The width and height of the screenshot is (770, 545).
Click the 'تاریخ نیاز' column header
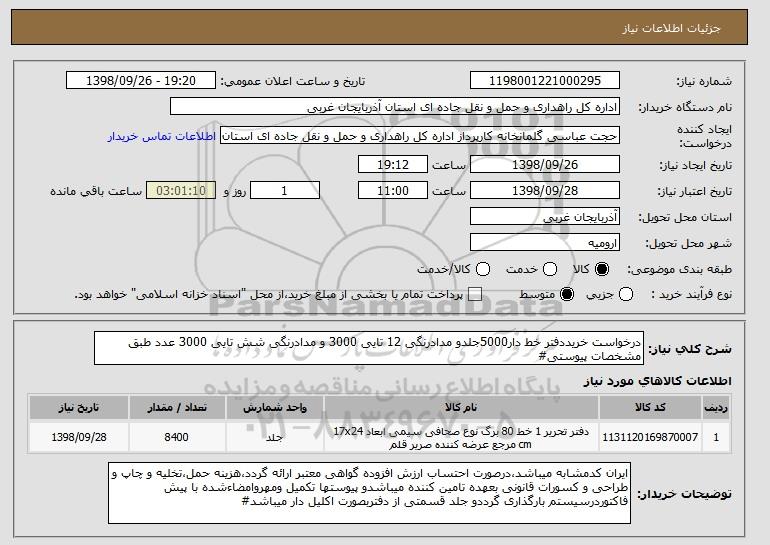pyautogui.click(x=79, y=408)
